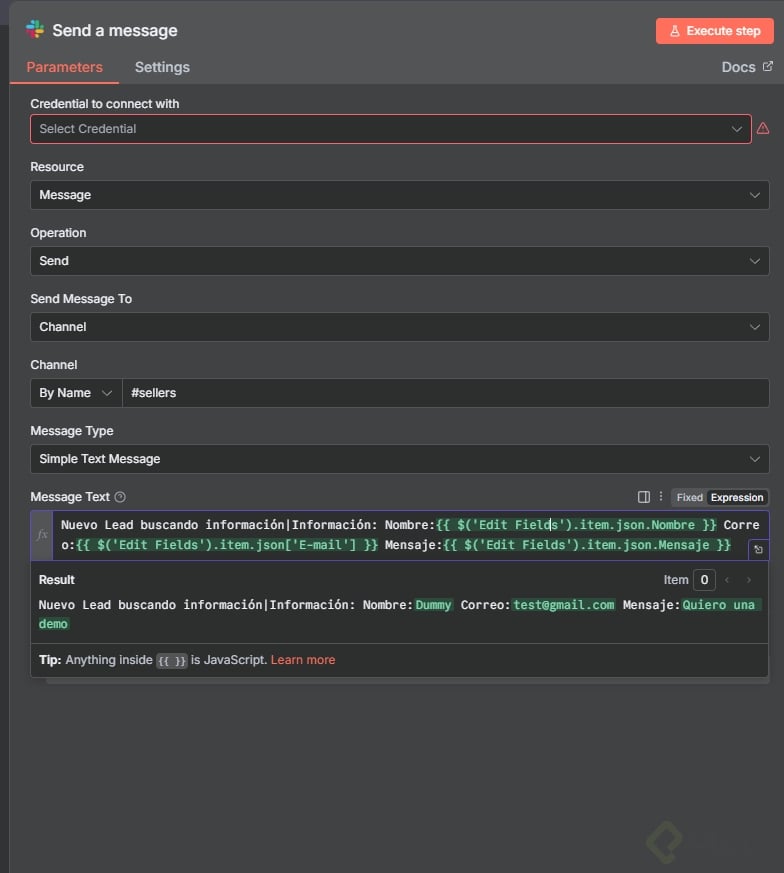Expand the Resource dropdown showing Message

pyautogui.click(x=399, y=195)
